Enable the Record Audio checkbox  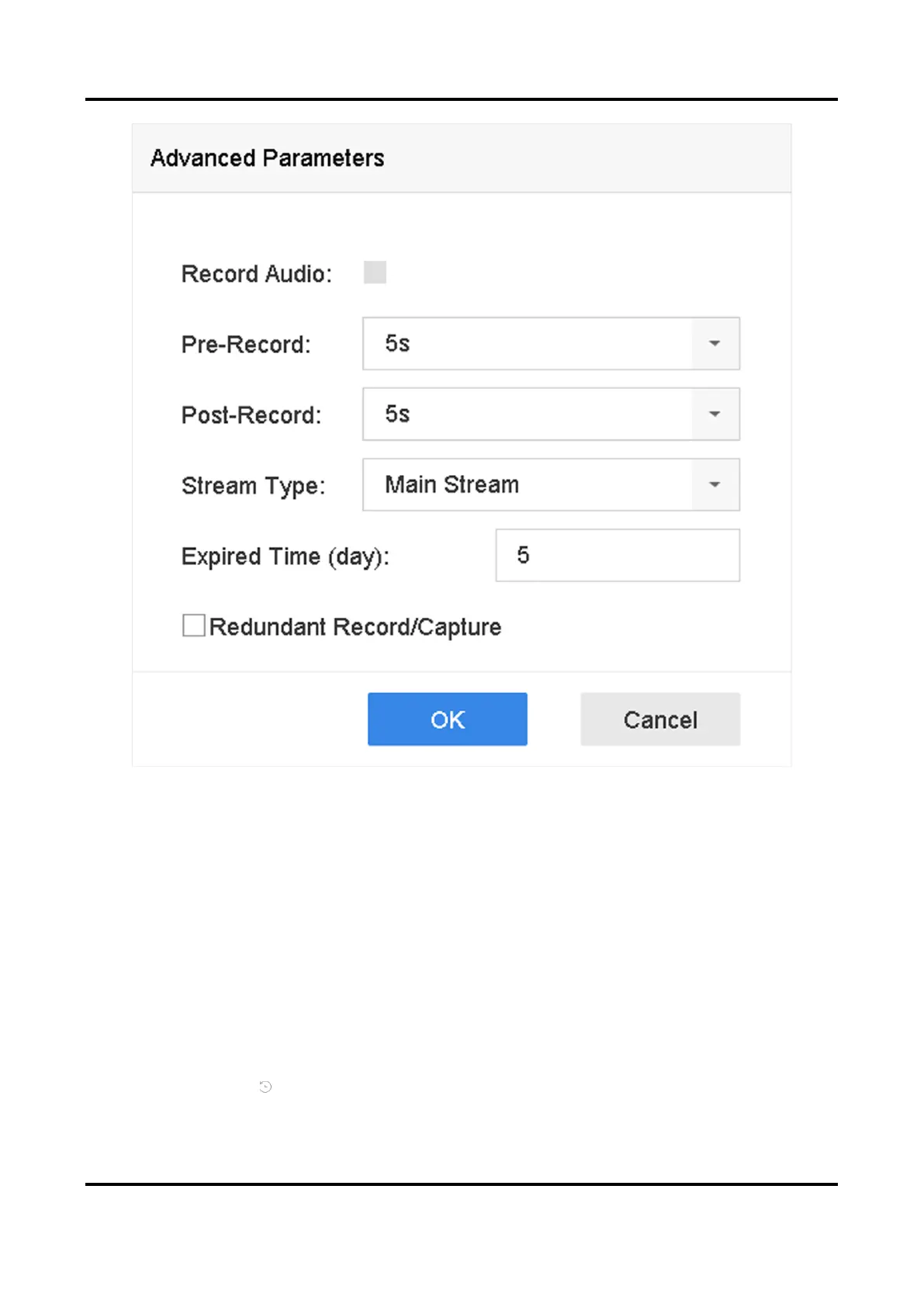point(375,272)
